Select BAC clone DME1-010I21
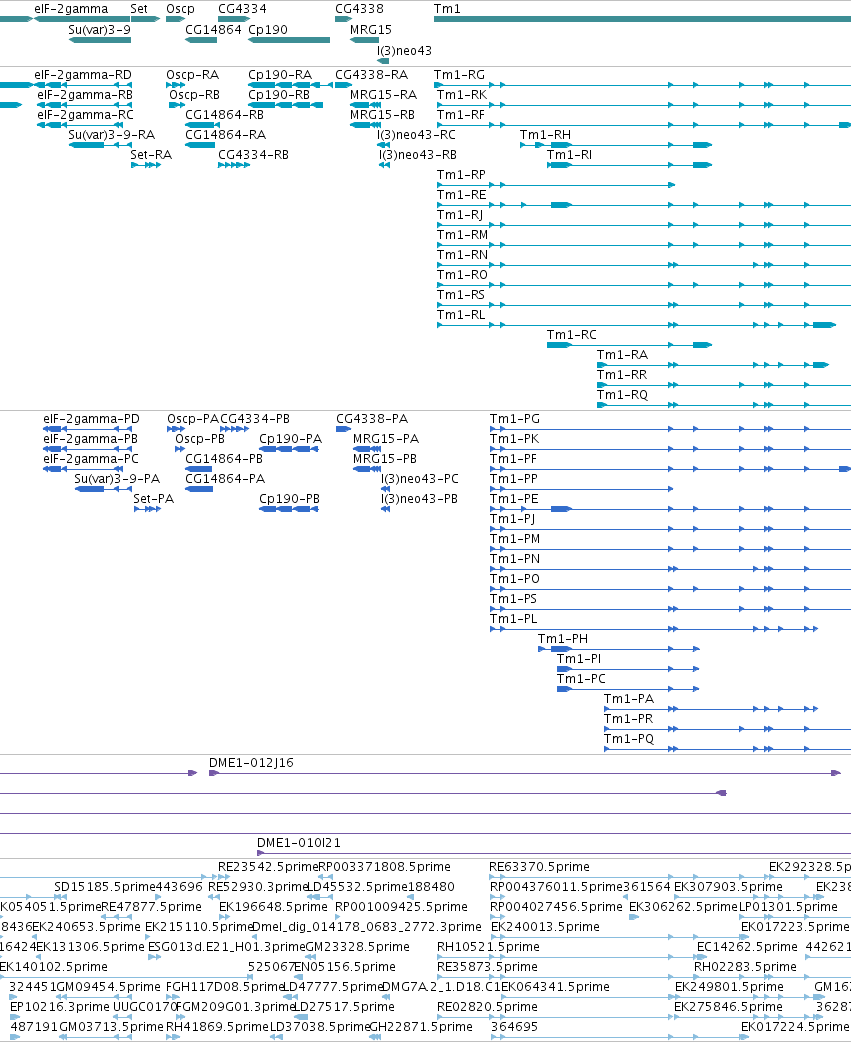This screenshot has height=1042, width=851. pos(299,843)
